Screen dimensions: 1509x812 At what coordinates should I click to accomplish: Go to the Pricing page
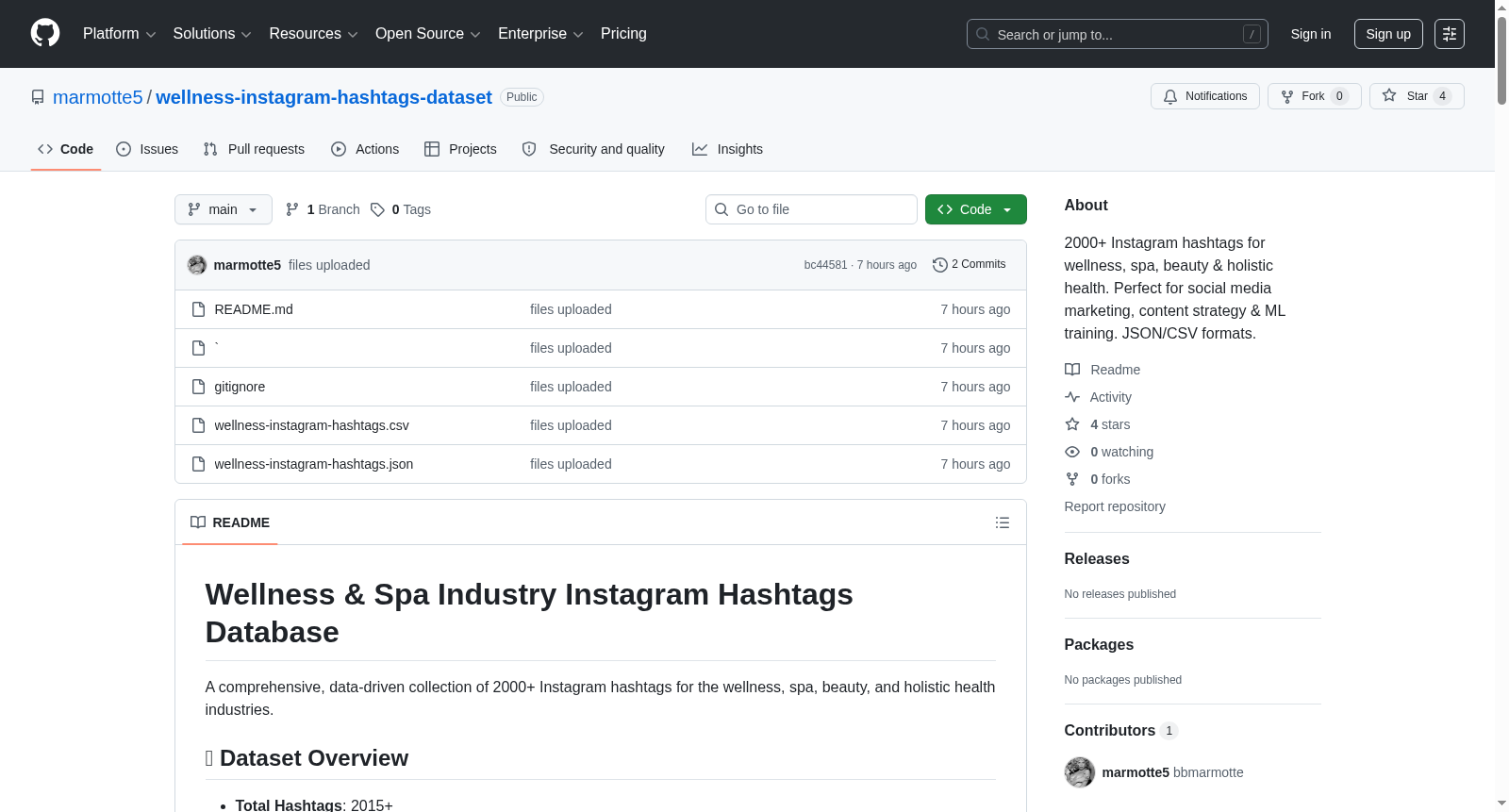tap(623, 34)
